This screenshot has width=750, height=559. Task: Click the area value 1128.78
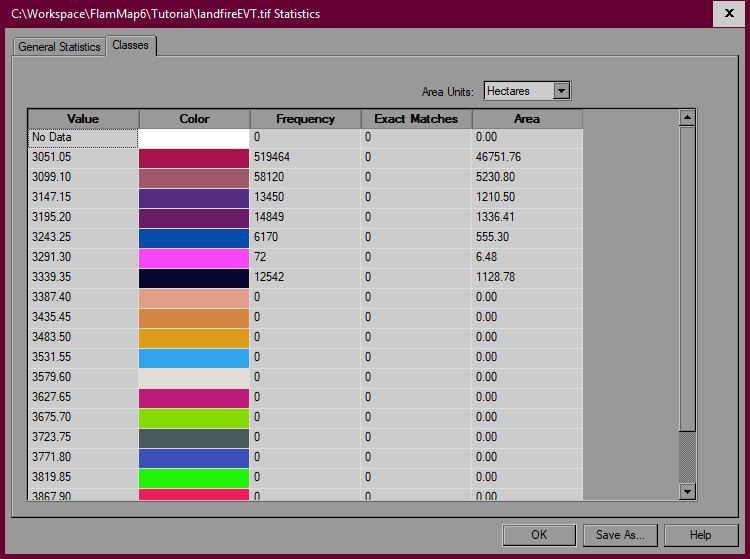point(496,277)
